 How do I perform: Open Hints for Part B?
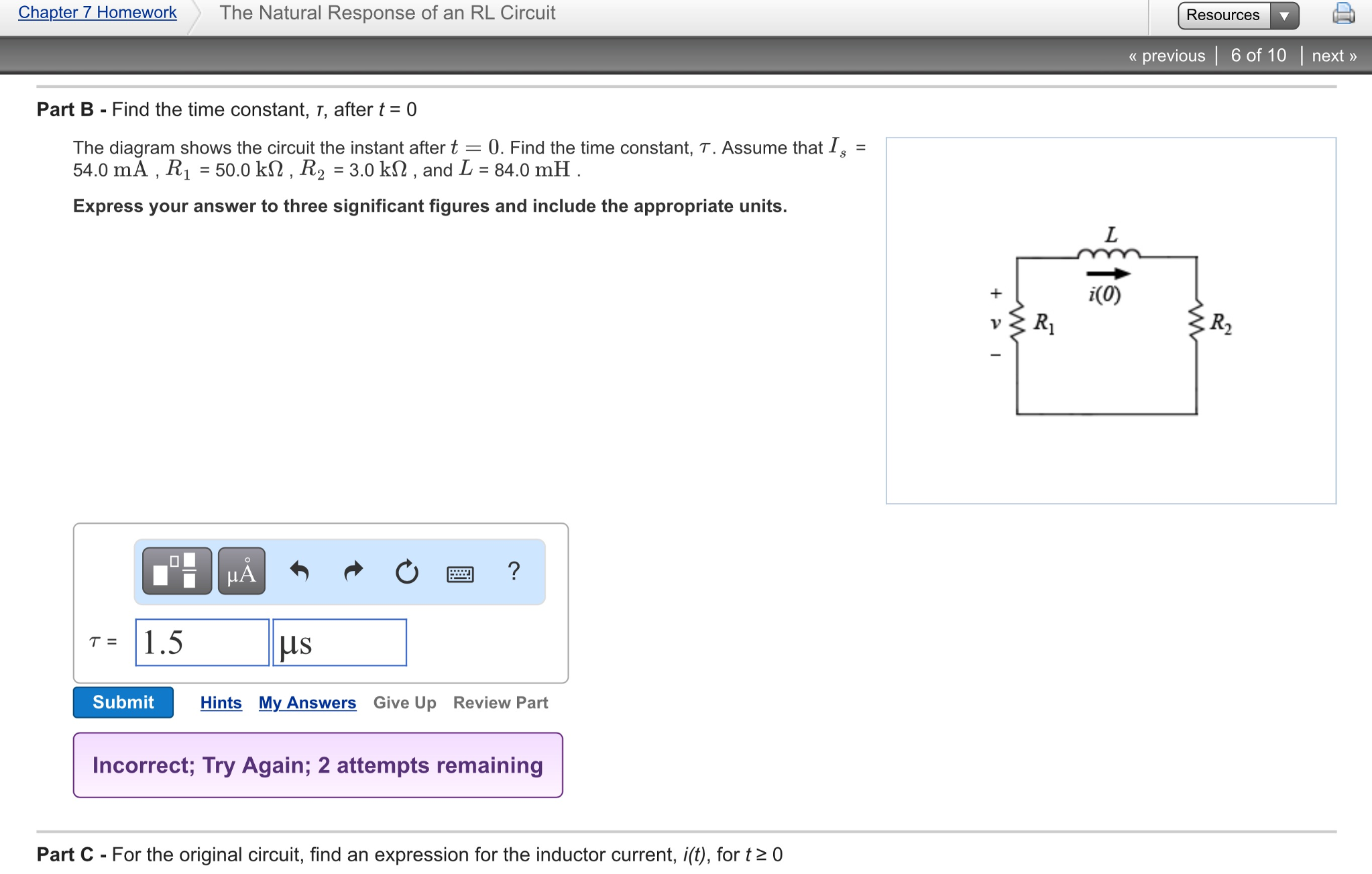[x=221, y=702]
